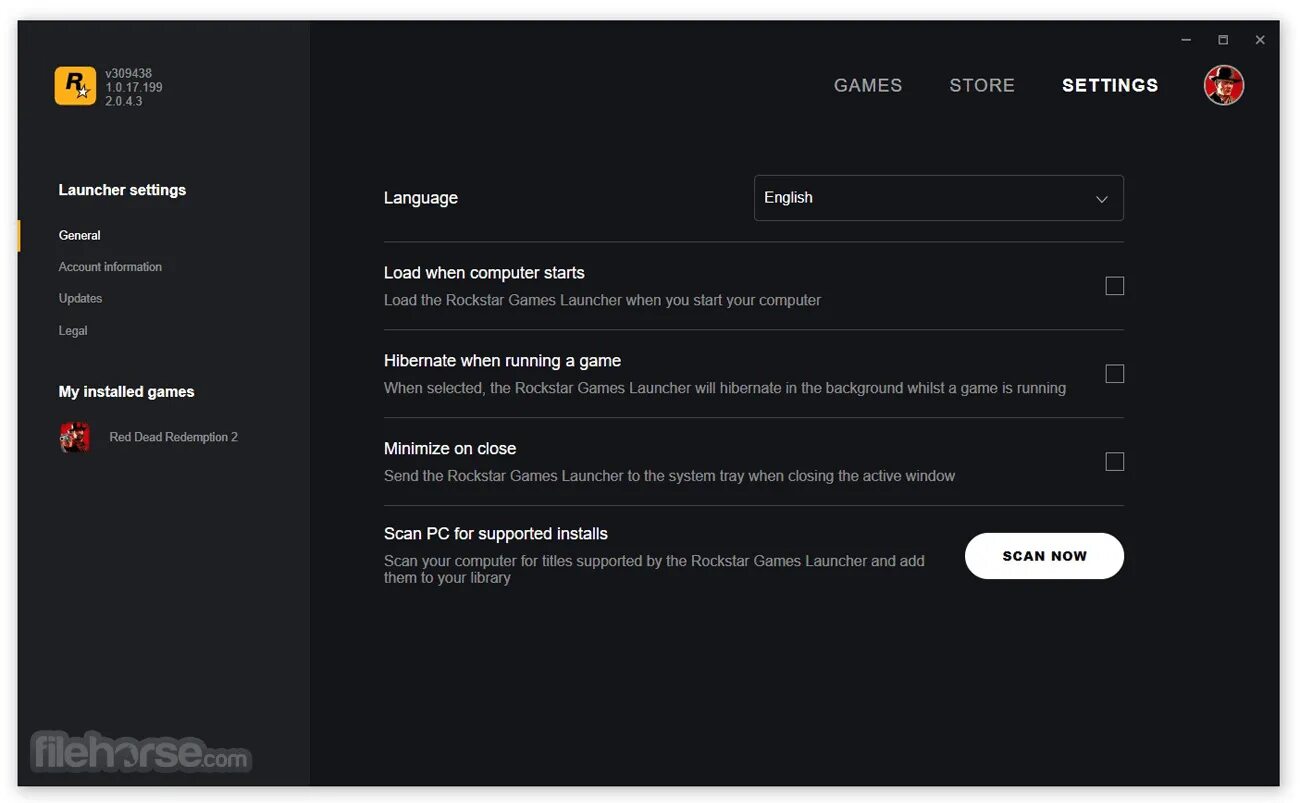Click the Red Dead Redemption 2 game icon
The height and width of the screenshot is (803, 1300).
click(75, 437)
